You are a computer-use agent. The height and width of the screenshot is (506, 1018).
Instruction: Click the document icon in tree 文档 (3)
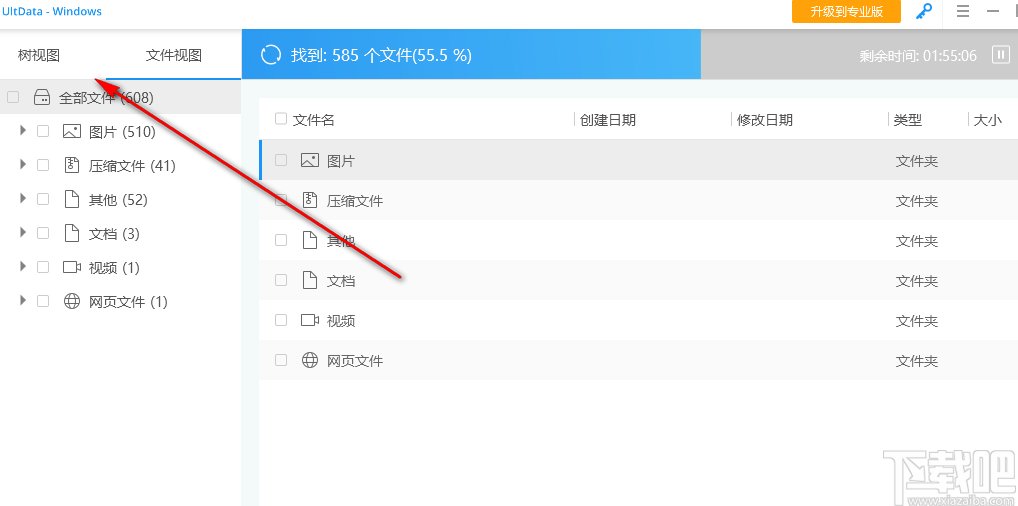tap(71, 233)
